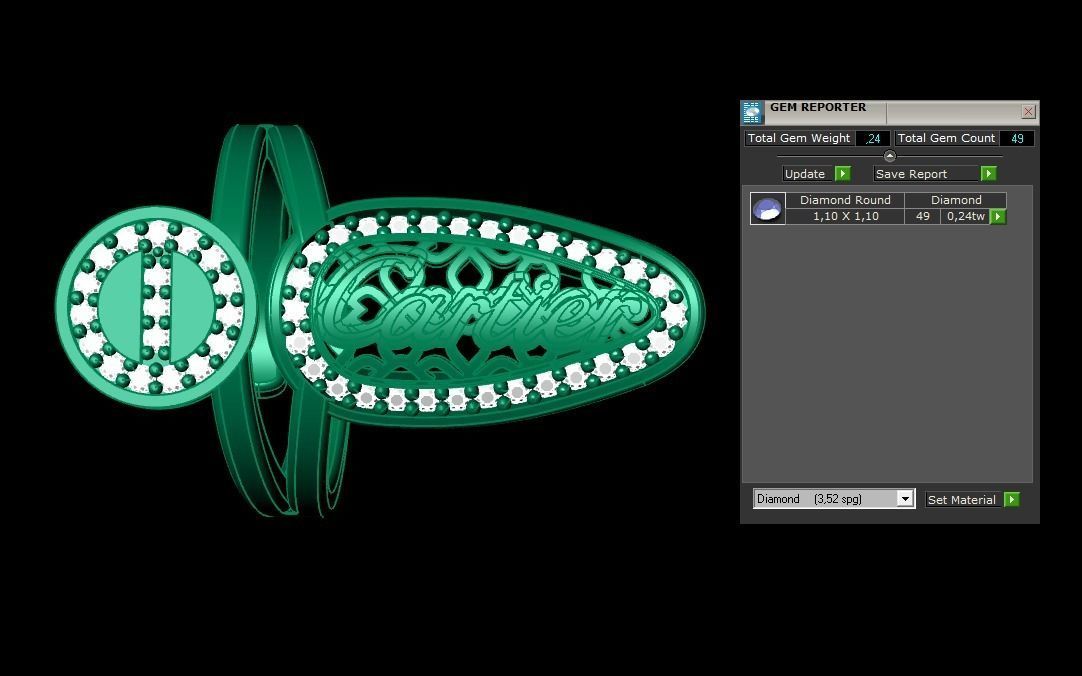Viewport: 1082px width, 676px height.
Task: Click the Total Gem Weight value field
Action: click(x=873, y=138)
